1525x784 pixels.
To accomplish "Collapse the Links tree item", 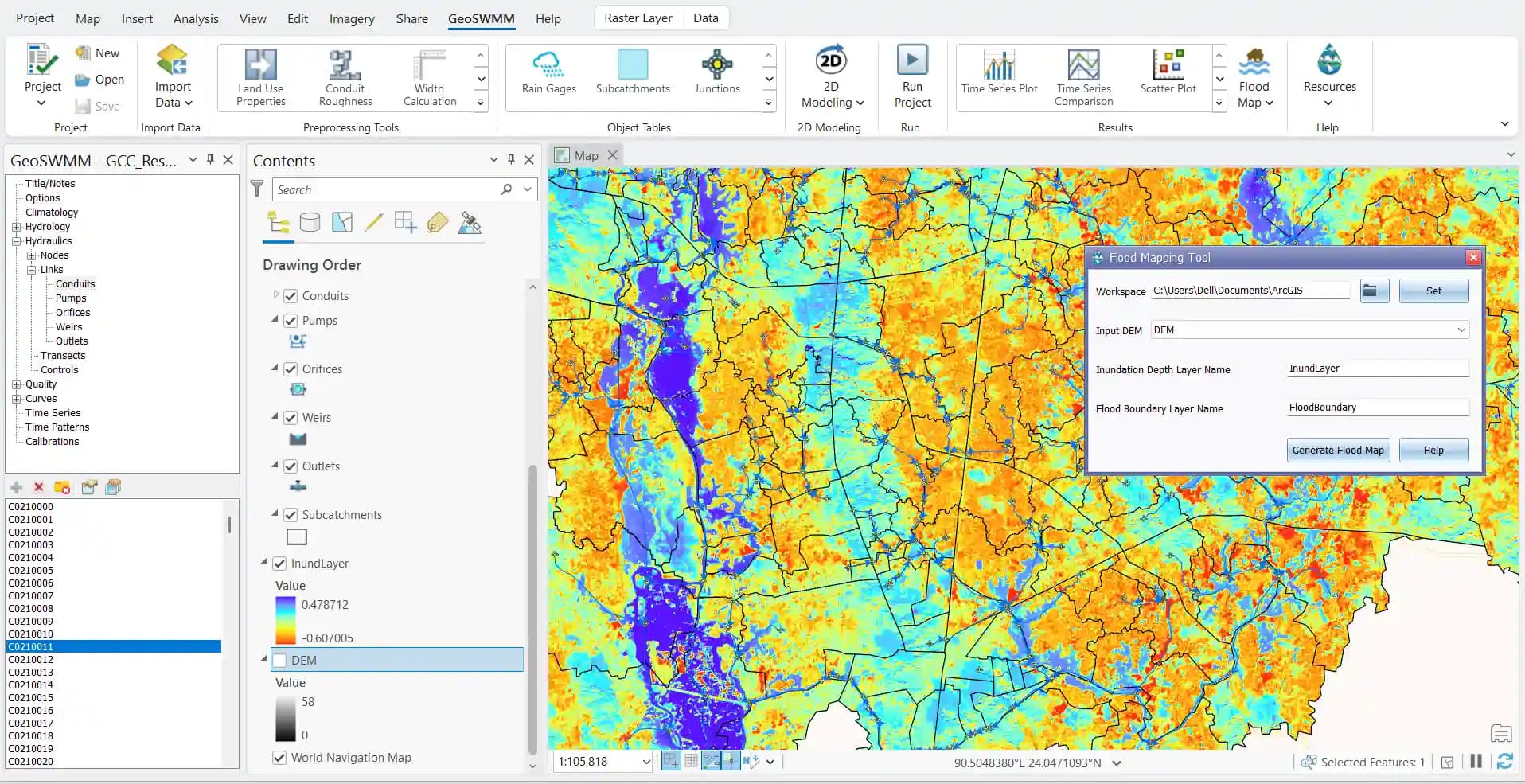I will (x=31, y=270).
